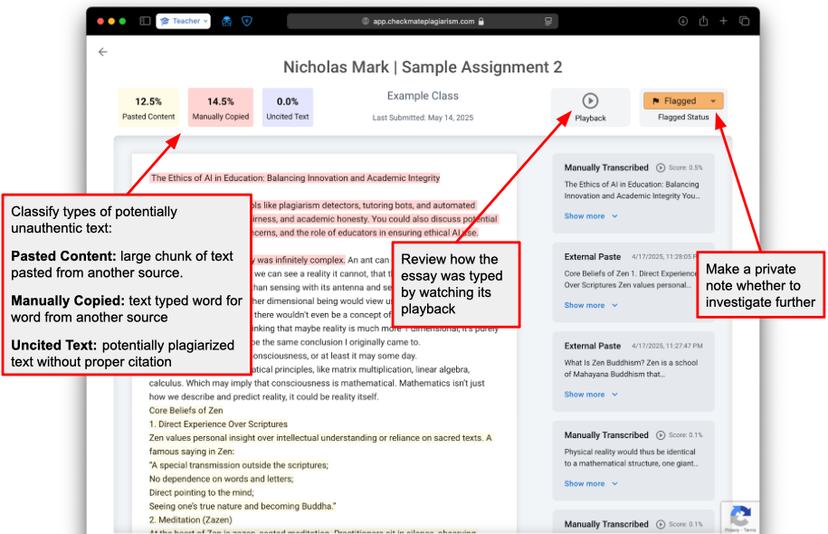Viewport: 828px width, 534px height.
Task: Open a new tab with plus icon
Action: pyautogui.click(x=723, y=21)
